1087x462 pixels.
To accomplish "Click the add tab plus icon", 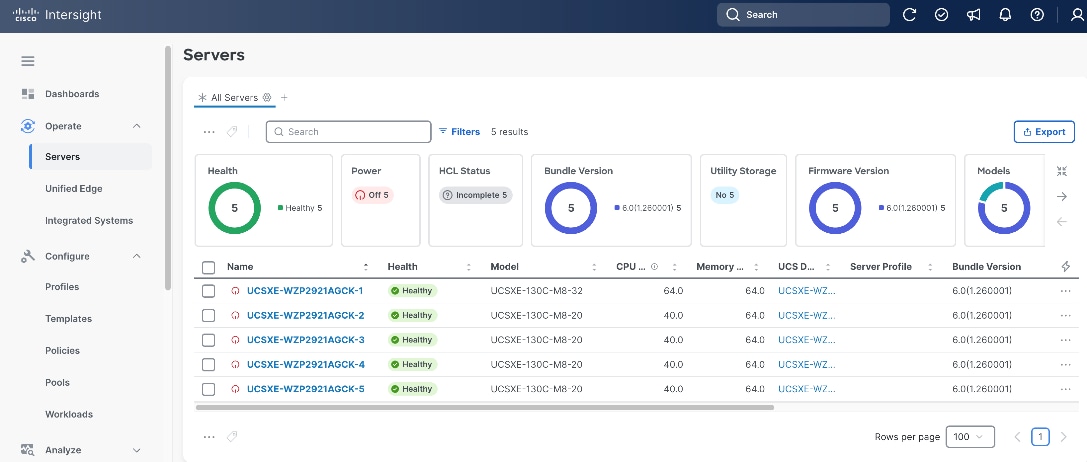I will (284, 98).
